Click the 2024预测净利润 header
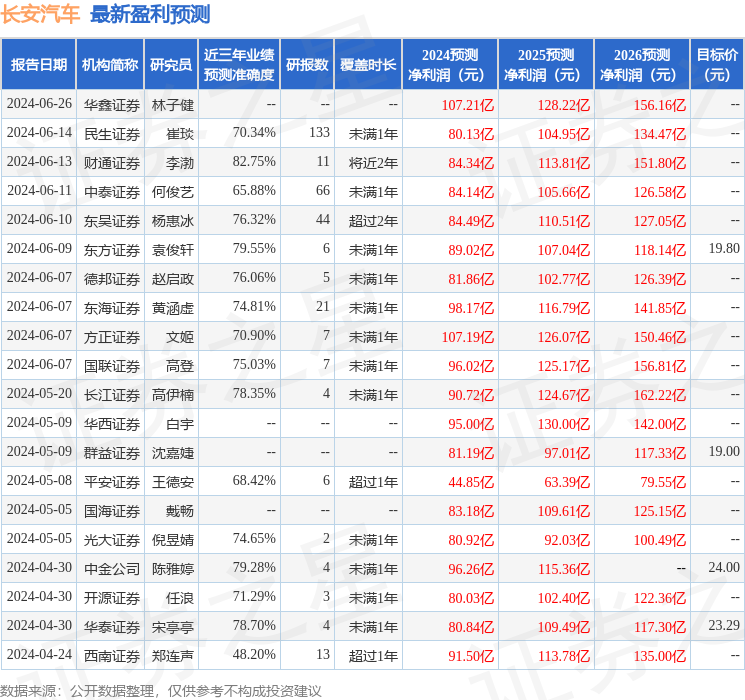This screenshot has height=700, width=745. coord(450,65)
